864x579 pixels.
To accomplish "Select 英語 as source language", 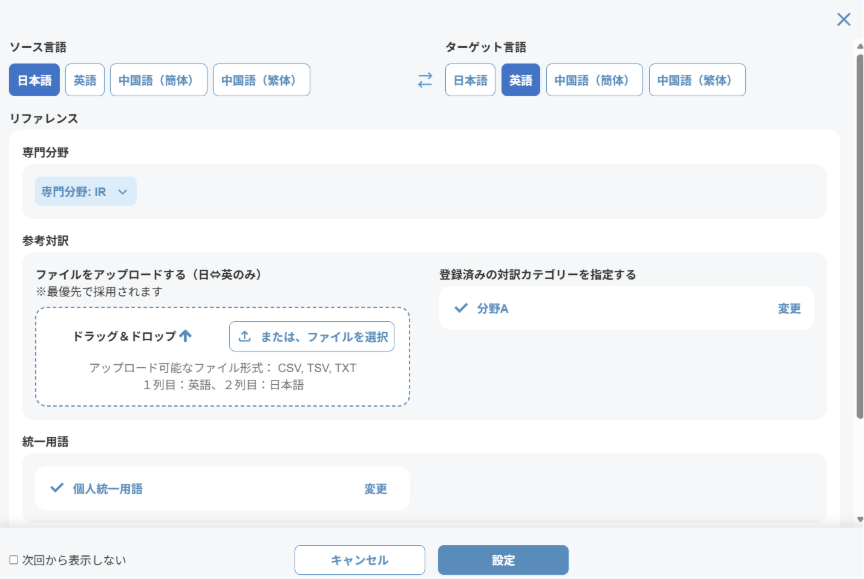I will point(85,80).
